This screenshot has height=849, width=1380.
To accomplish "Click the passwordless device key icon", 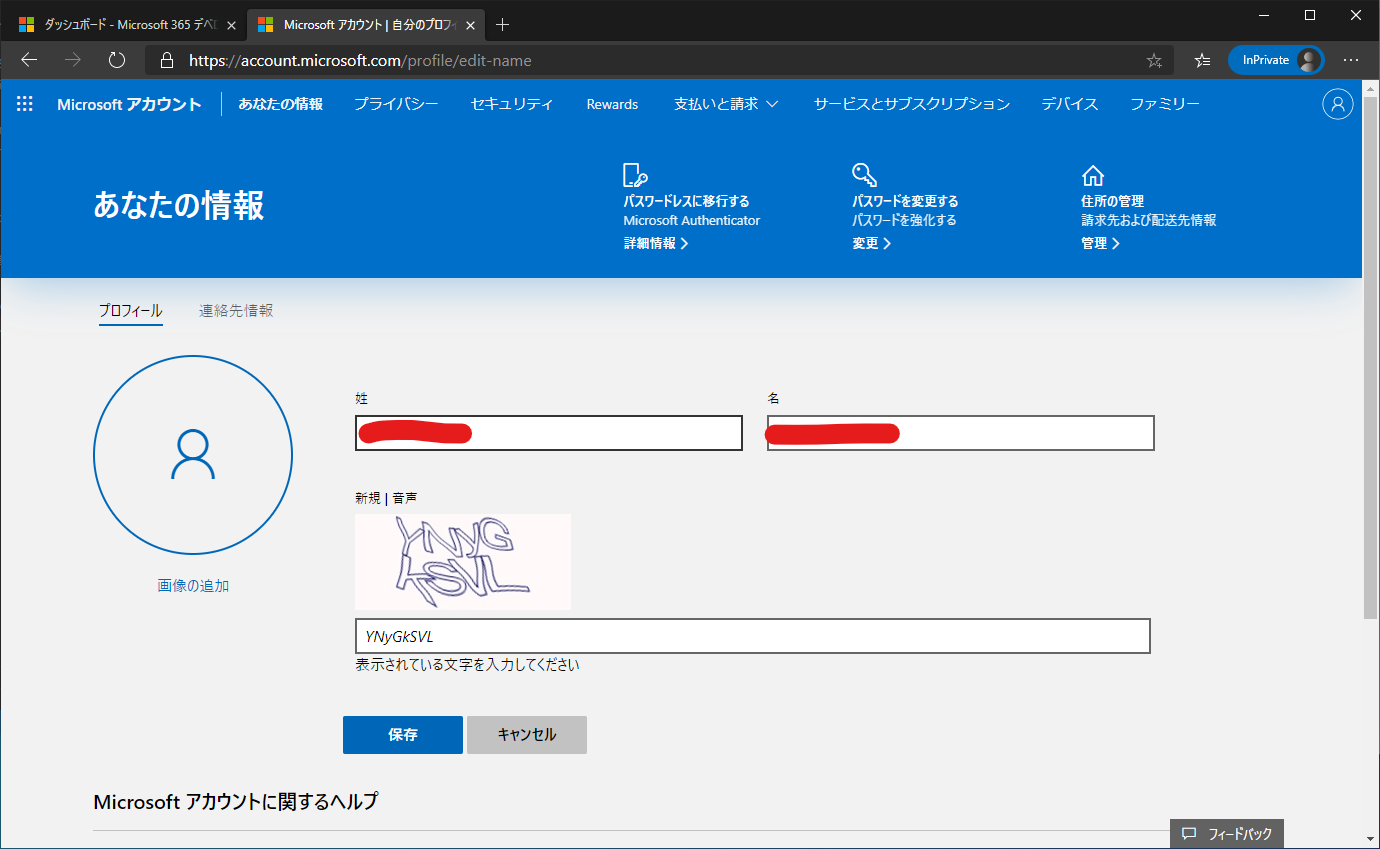I will point(636,176).
